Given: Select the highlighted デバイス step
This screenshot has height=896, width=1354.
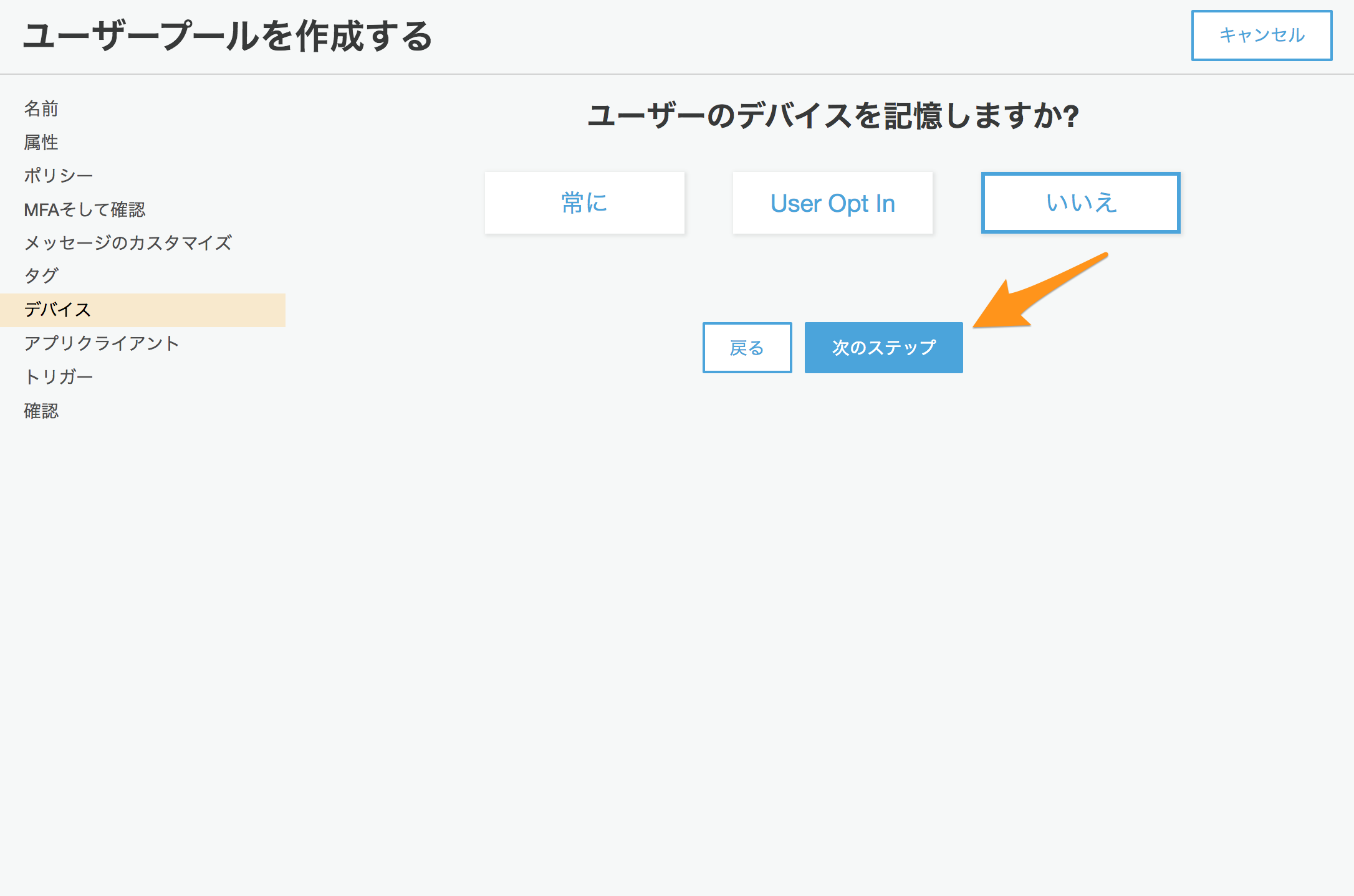Looking at the screenshot, I should click(57, 308).
